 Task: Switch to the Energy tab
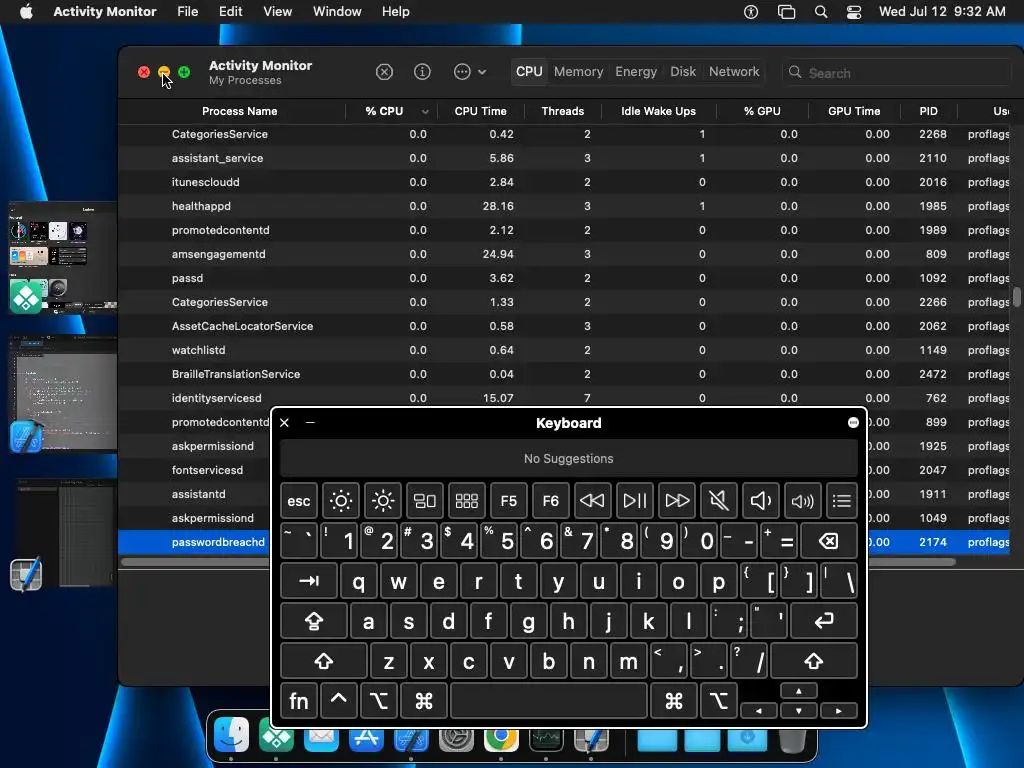tap(636, 72)
